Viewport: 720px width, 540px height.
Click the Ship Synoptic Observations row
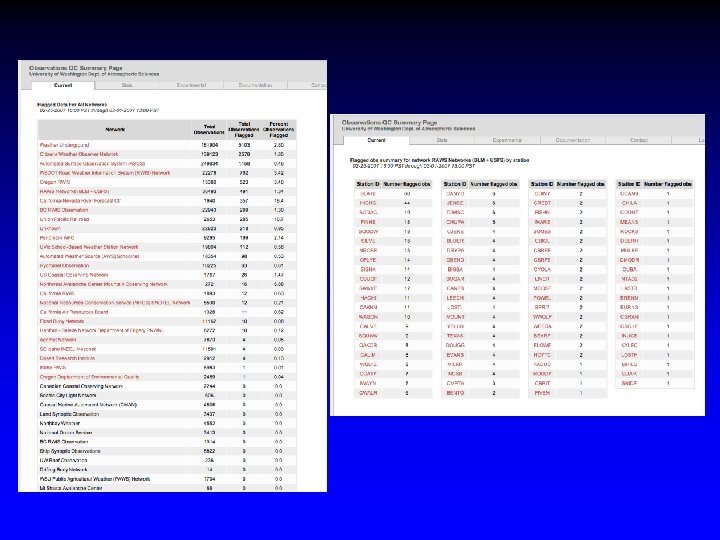point(167,451)
